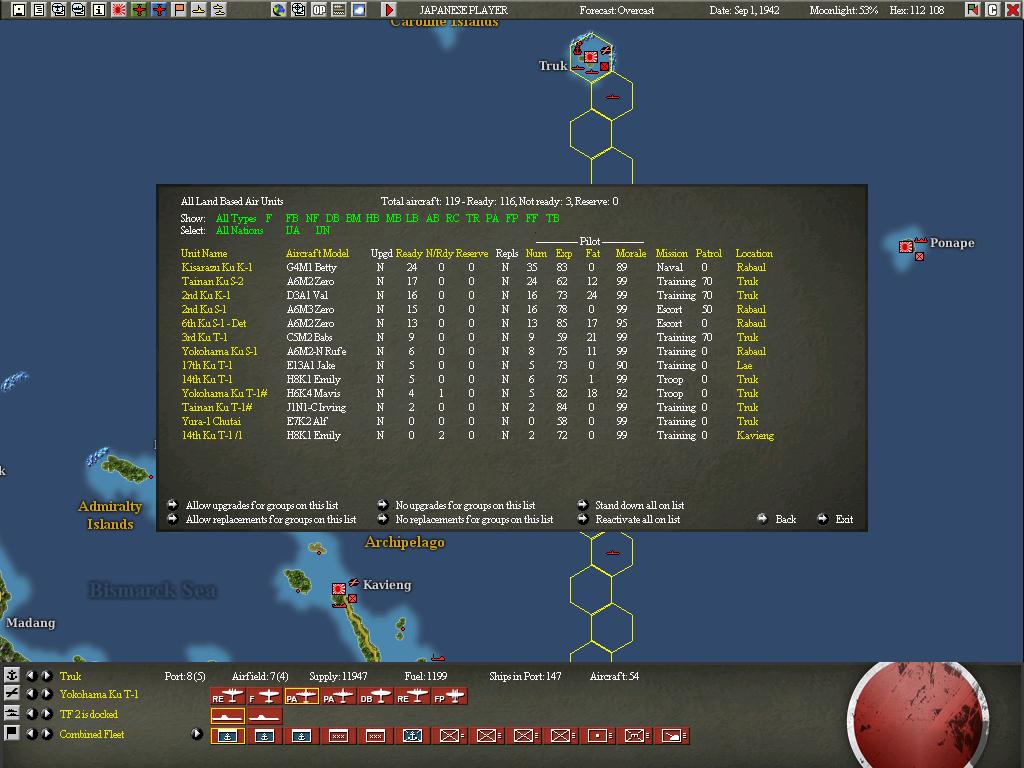Click the red plane on blue background icon
Image resolution: width=1024 pixels, height=768 pixels.
pyautogui.click(x=159, y=10)
